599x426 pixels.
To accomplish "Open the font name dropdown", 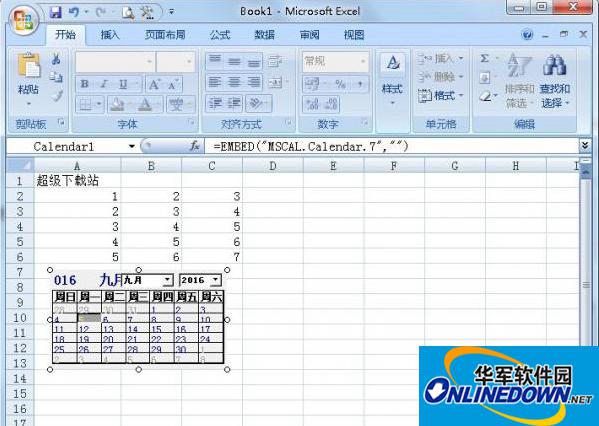I will pyautogui.click(x=149, y=62).
